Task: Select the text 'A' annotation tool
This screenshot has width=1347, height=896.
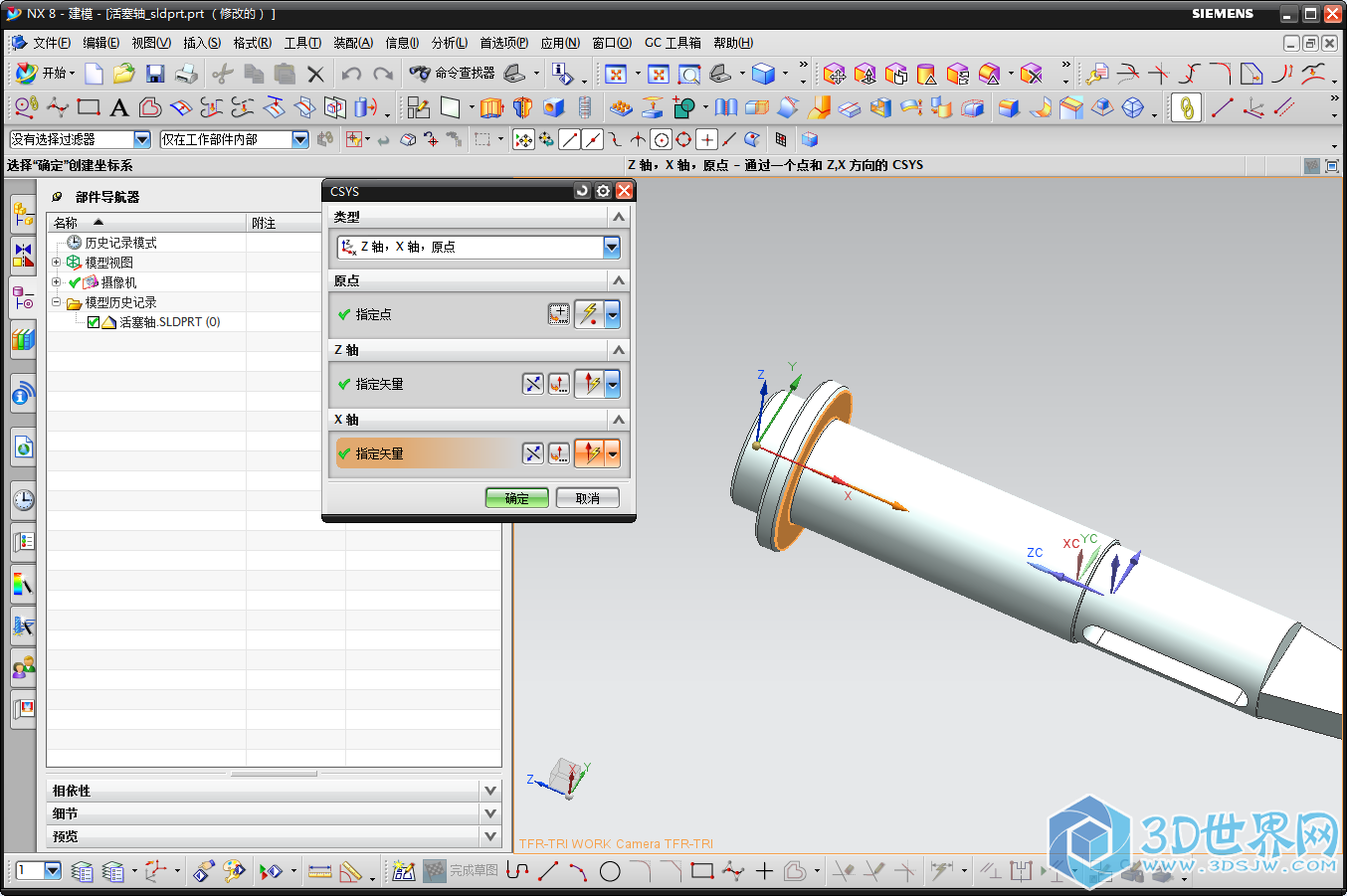Action: click(x=119, y=107)
